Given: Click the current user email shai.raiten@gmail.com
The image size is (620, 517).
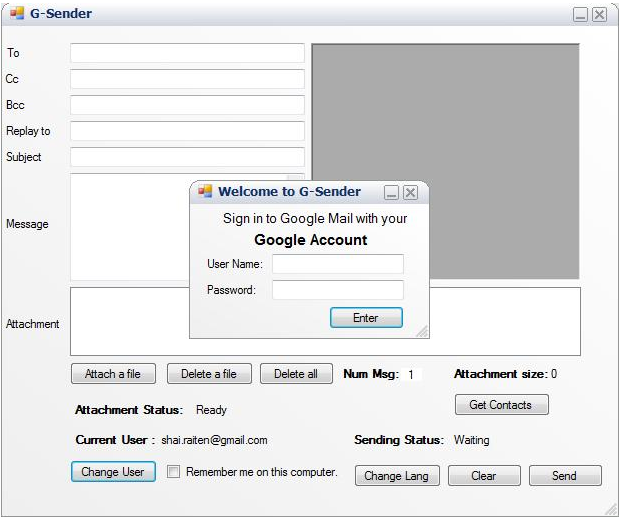Looking at the screenshot, I should pos(214,440).
